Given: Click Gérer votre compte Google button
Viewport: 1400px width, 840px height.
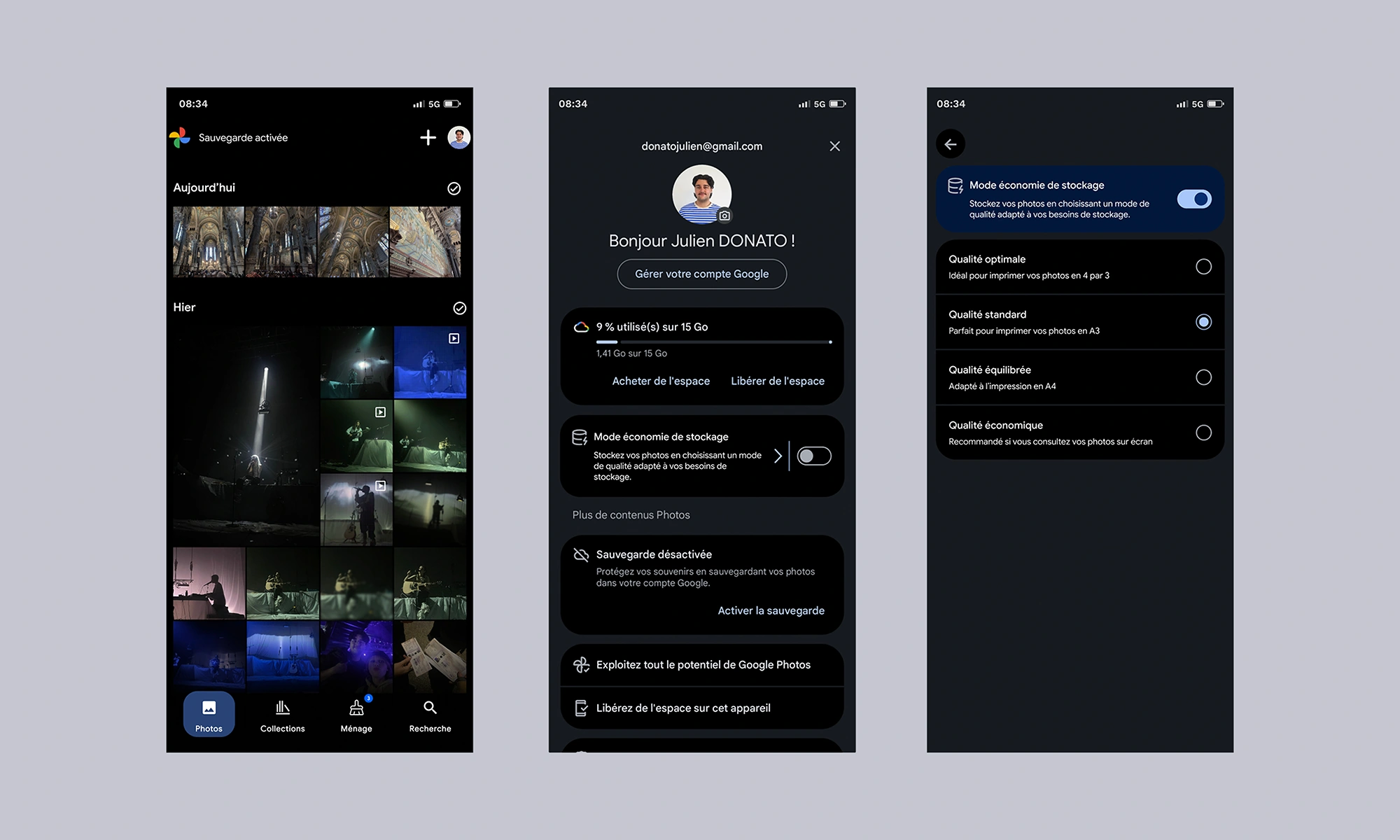Looking at the screenshot, I should click(701, 274).
